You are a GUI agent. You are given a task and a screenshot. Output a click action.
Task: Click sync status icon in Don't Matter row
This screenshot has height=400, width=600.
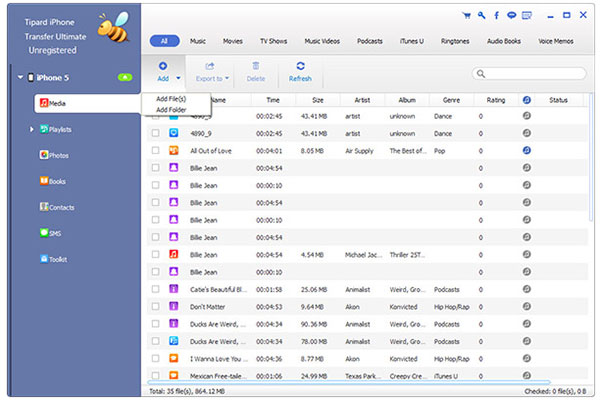click(x=527, y=306)
